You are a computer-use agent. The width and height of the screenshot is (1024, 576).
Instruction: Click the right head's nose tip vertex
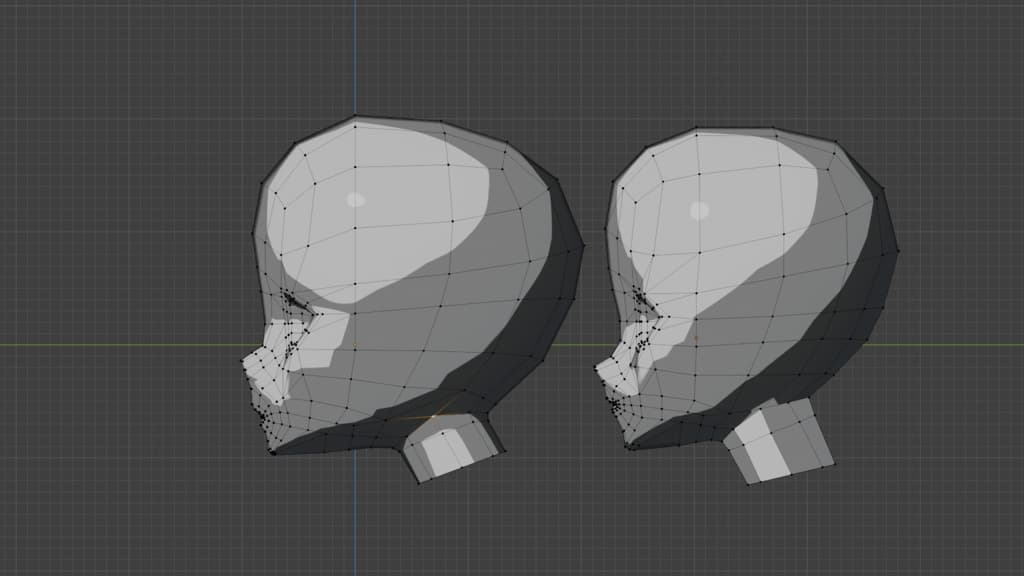pyautogui.click(x=595, y=367)
